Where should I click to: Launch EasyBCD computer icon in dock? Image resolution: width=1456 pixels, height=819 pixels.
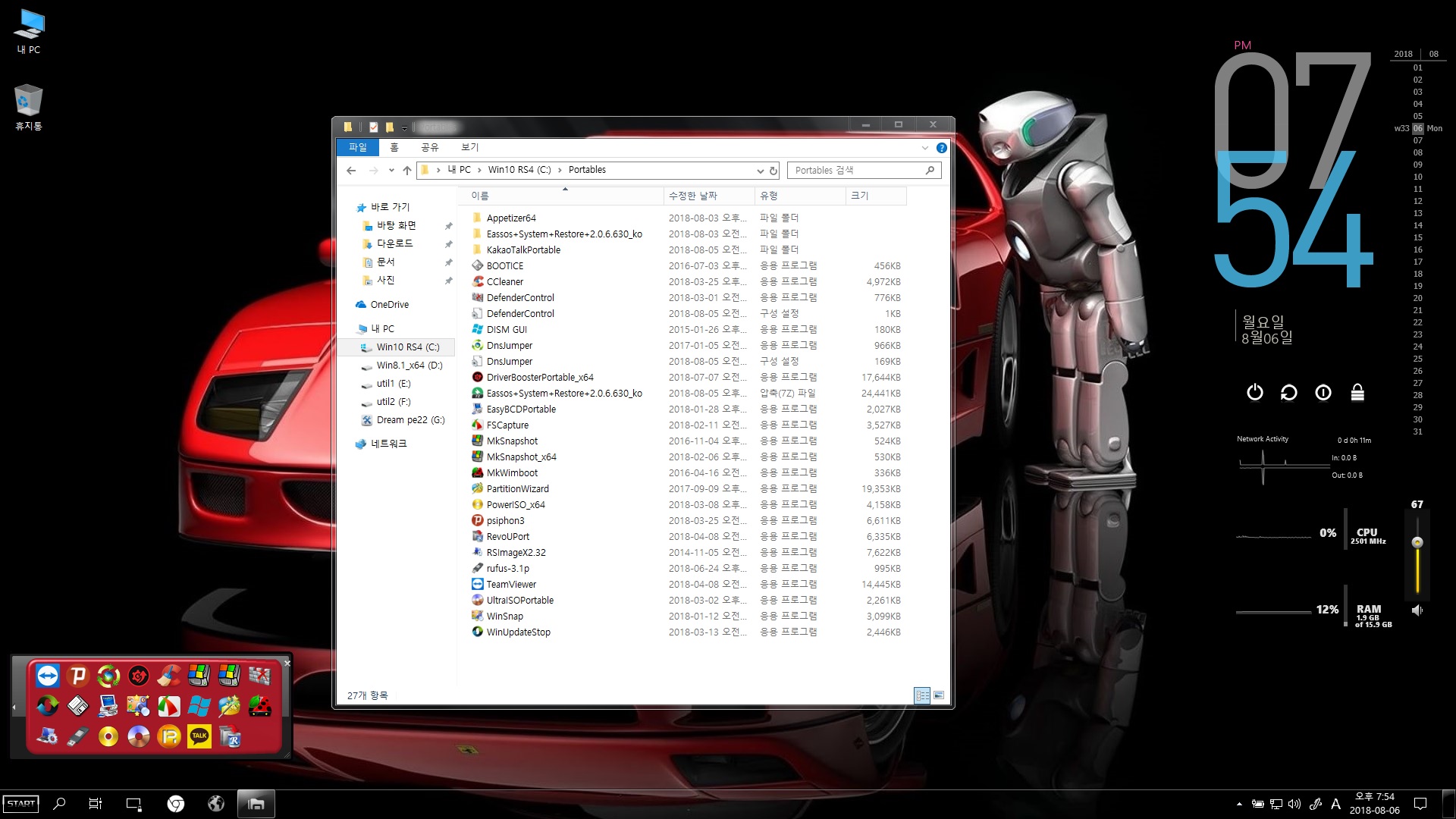pos(108,706)
